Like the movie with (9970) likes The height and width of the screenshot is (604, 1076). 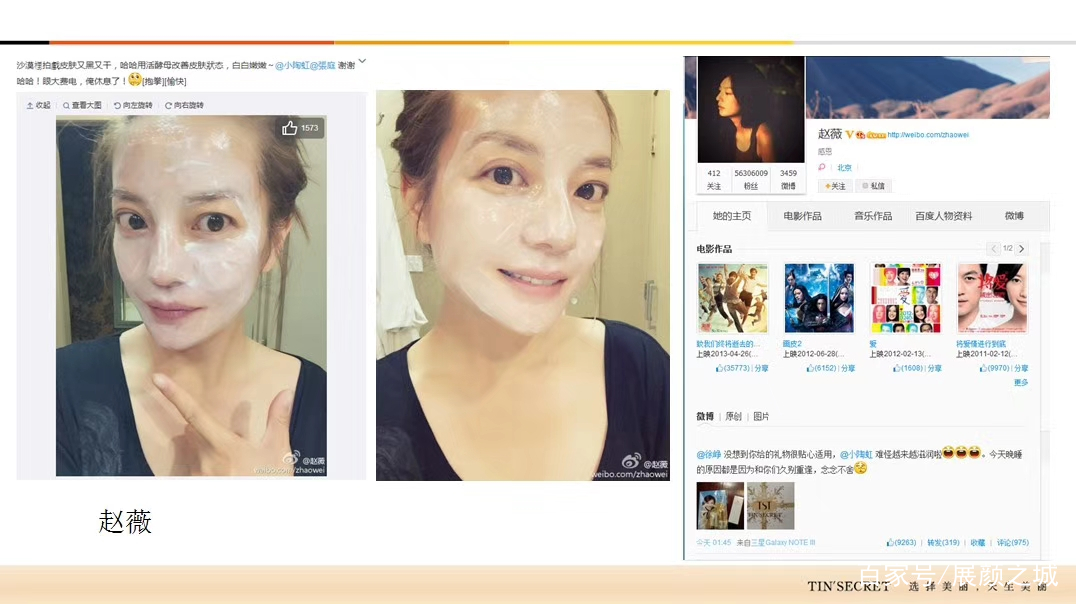994,369
